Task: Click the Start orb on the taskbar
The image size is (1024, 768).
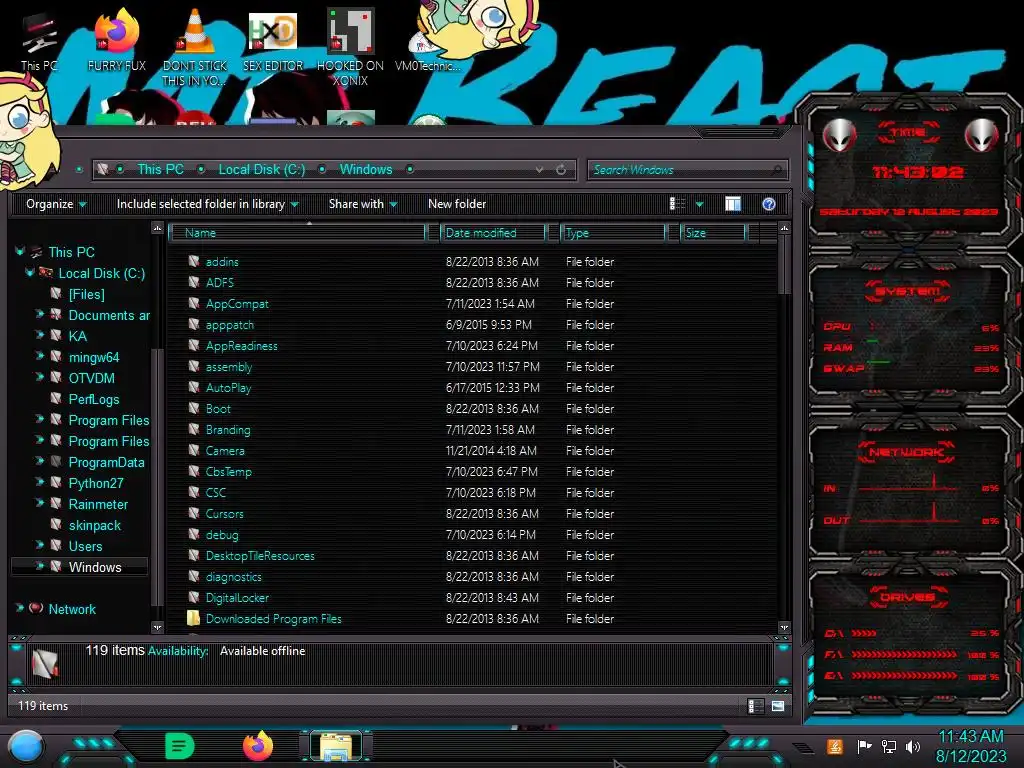Action: (x=26, y=746)
